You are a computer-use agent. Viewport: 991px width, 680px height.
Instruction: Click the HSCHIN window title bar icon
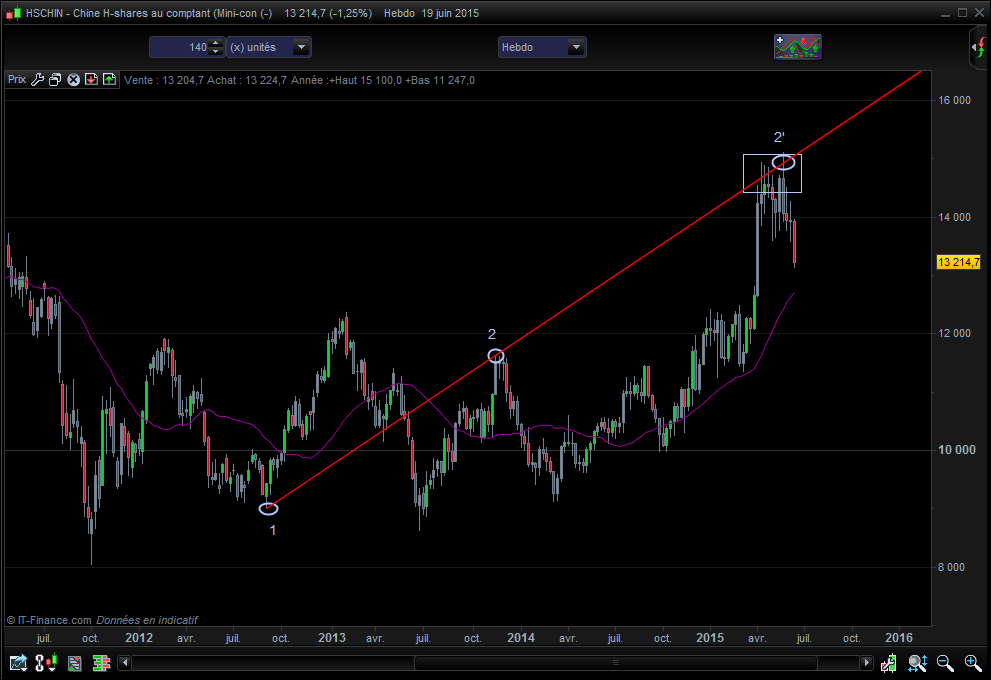click(x=13, y=13)
